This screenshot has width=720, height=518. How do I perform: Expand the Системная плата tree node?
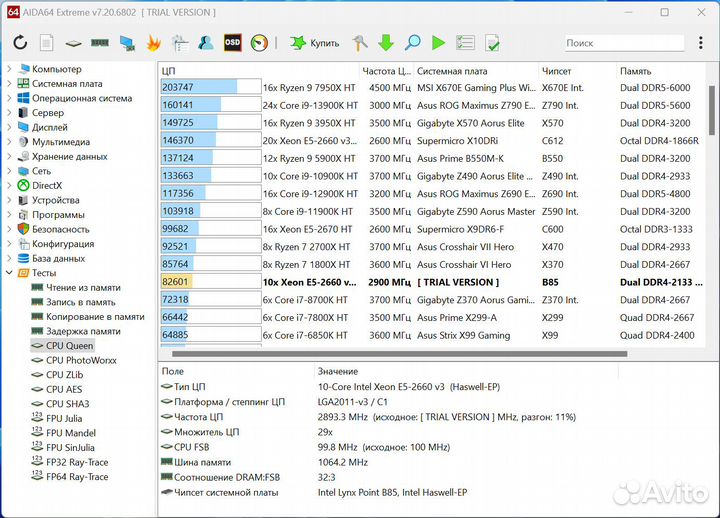click(10, 84)
